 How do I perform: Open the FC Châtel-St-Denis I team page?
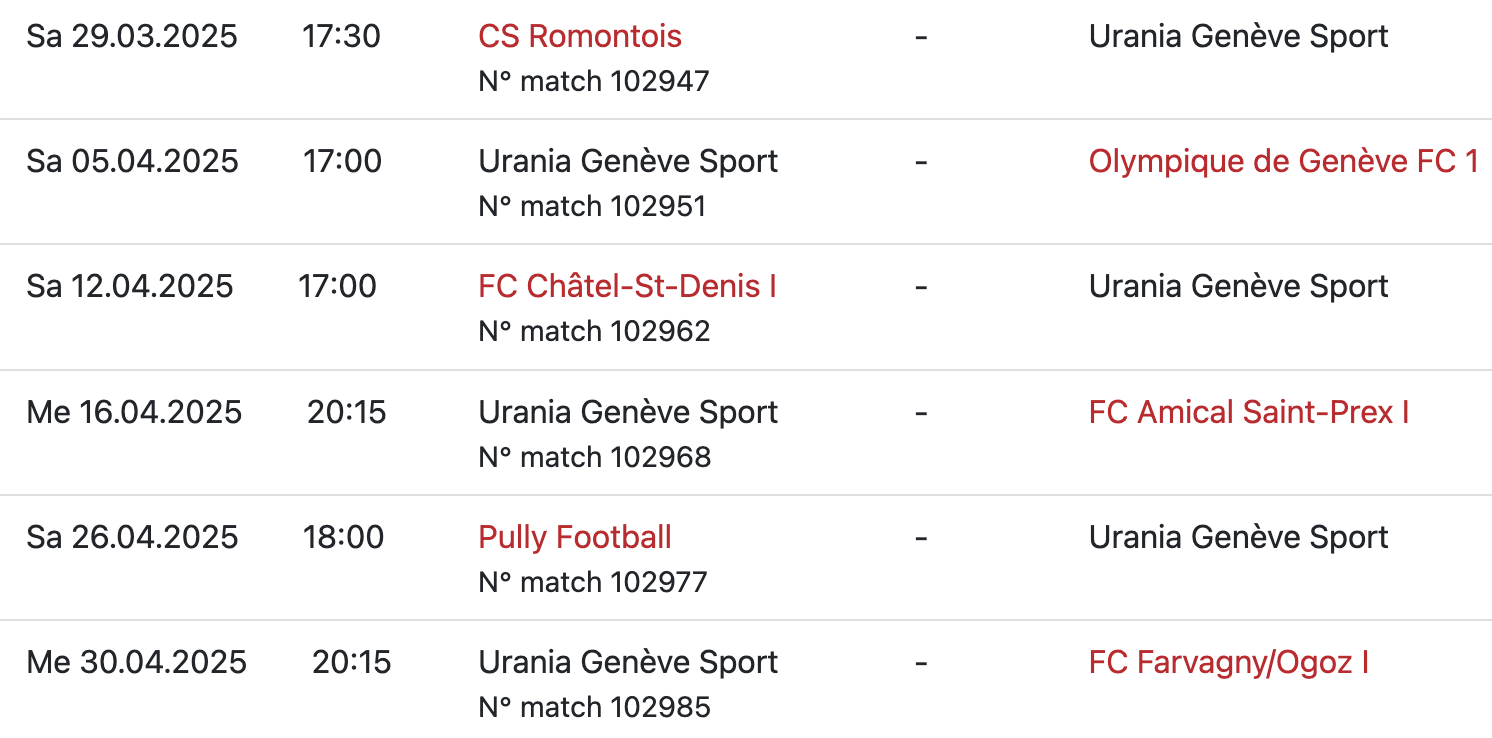[x=627, y=287]
